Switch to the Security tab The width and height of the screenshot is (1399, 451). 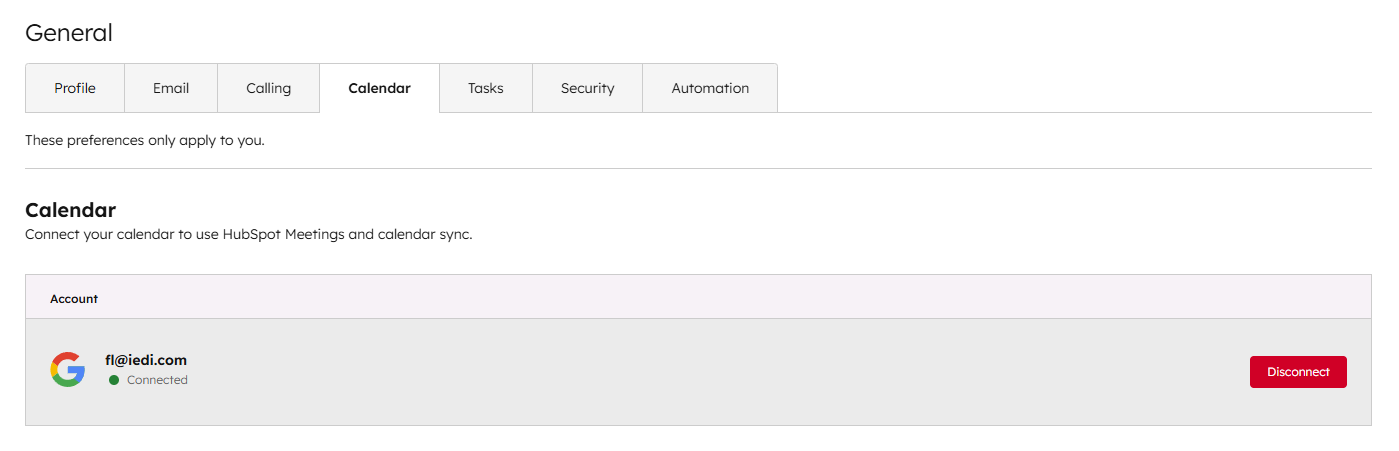[x=587, y=88]
